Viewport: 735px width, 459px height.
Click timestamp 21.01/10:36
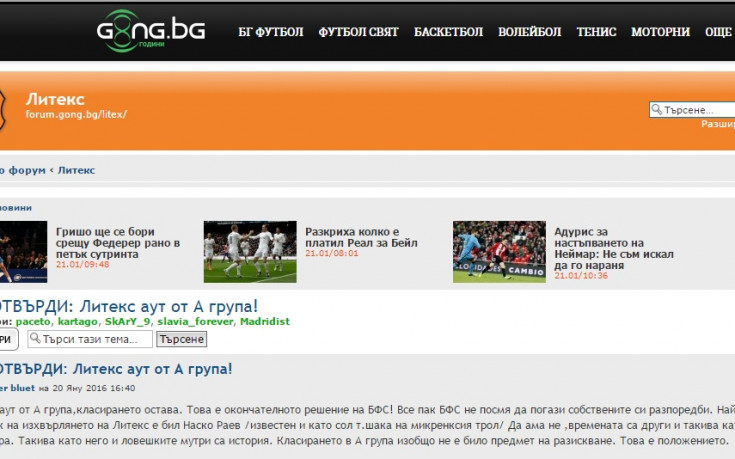581,276
